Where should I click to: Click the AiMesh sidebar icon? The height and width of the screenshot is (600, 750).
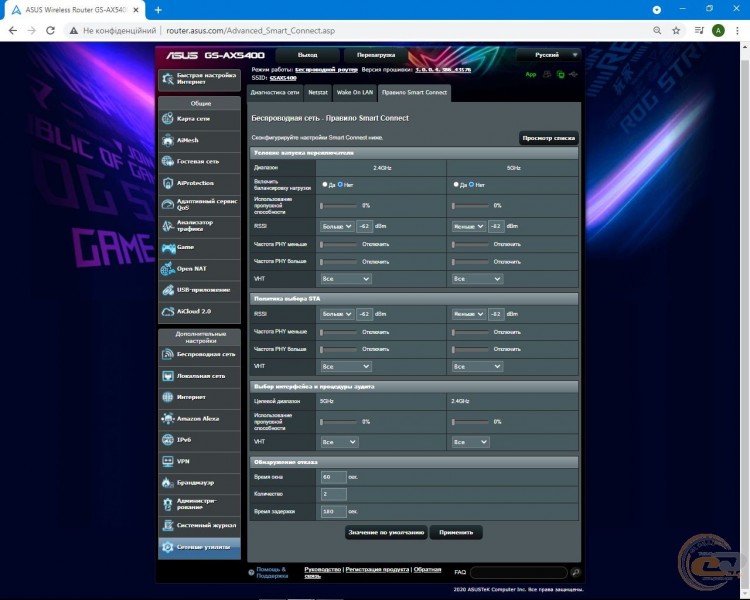coord(167,140)
